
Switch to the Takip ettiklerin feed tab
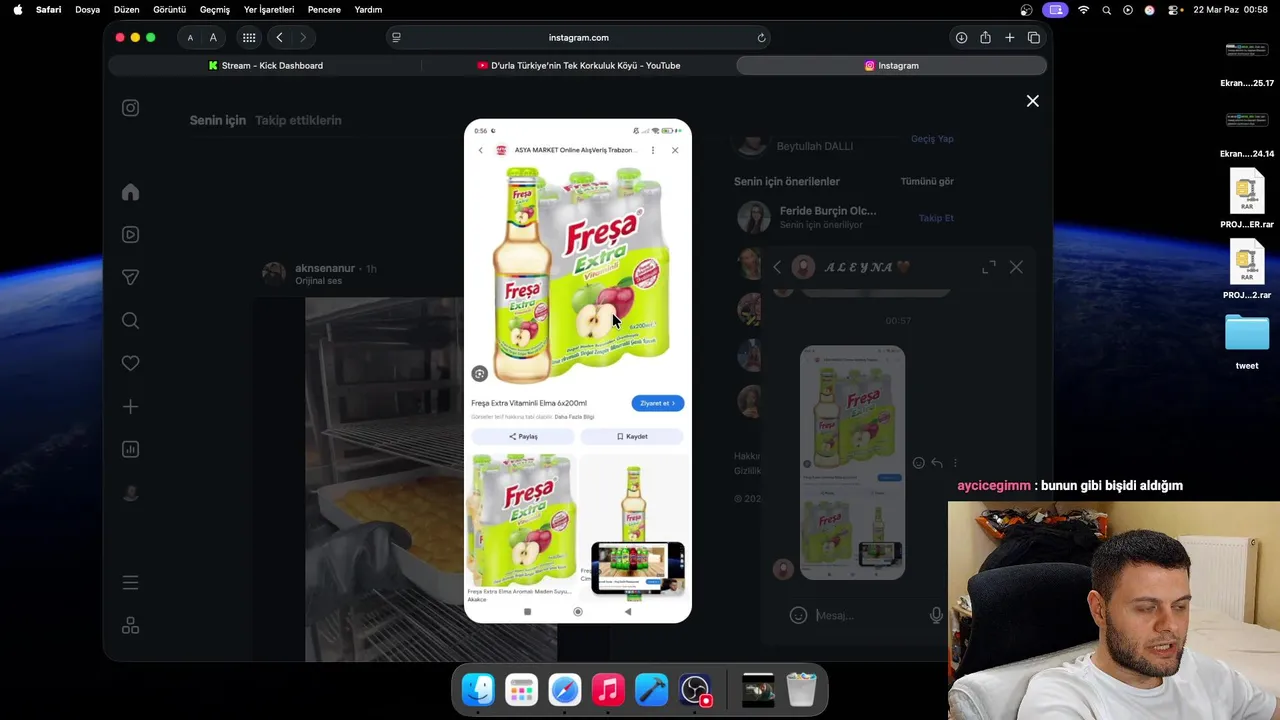click(298, 120)
